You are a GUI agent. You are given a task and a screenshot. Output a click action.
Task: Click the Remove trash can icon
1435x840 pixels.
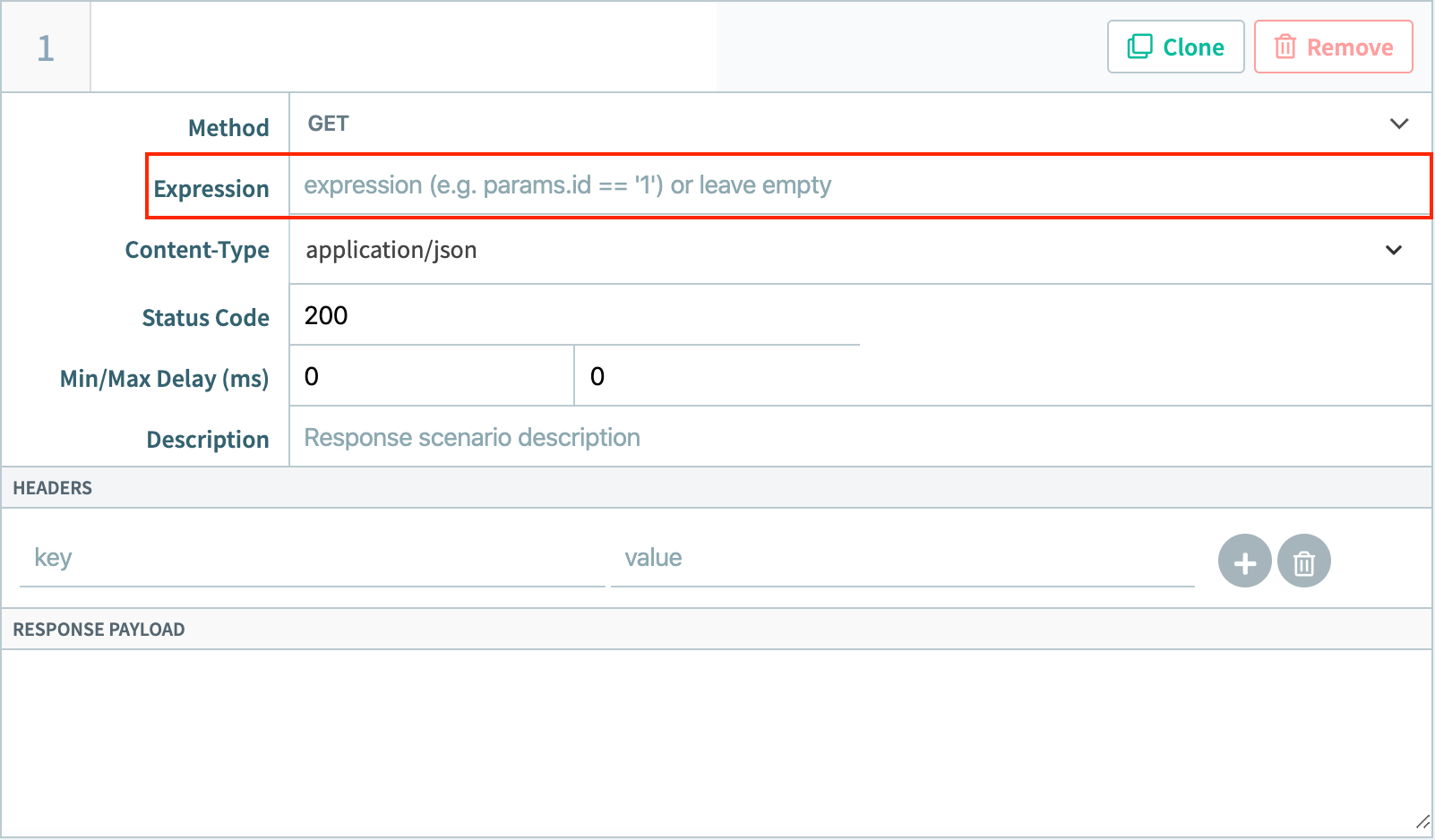tap(1285, 47)
